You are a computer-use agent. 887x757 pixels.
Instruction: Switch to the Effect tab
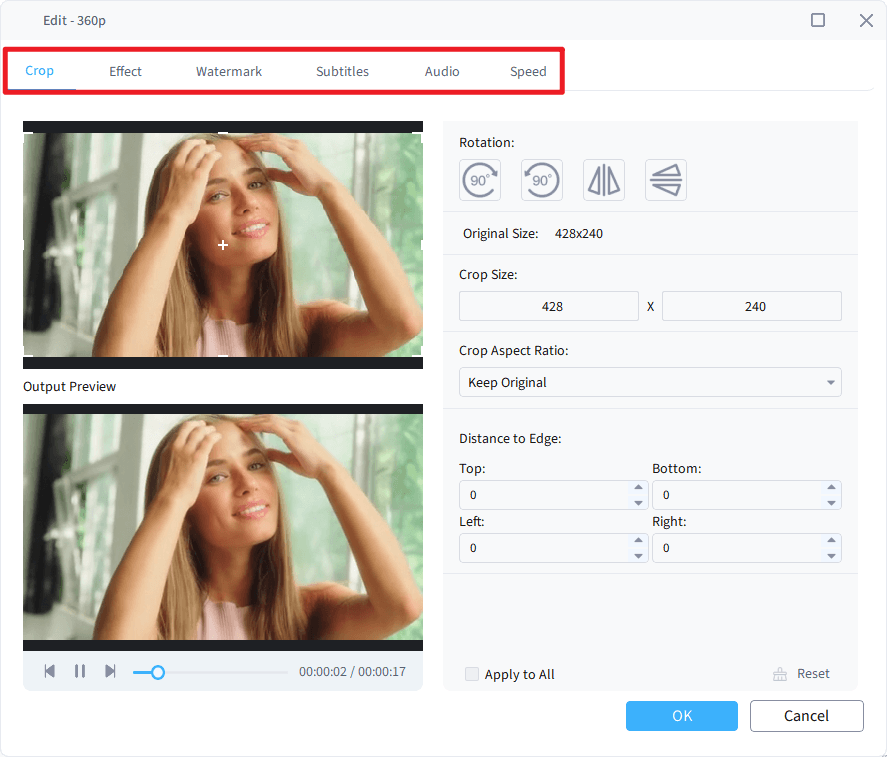tap(125, 71)
